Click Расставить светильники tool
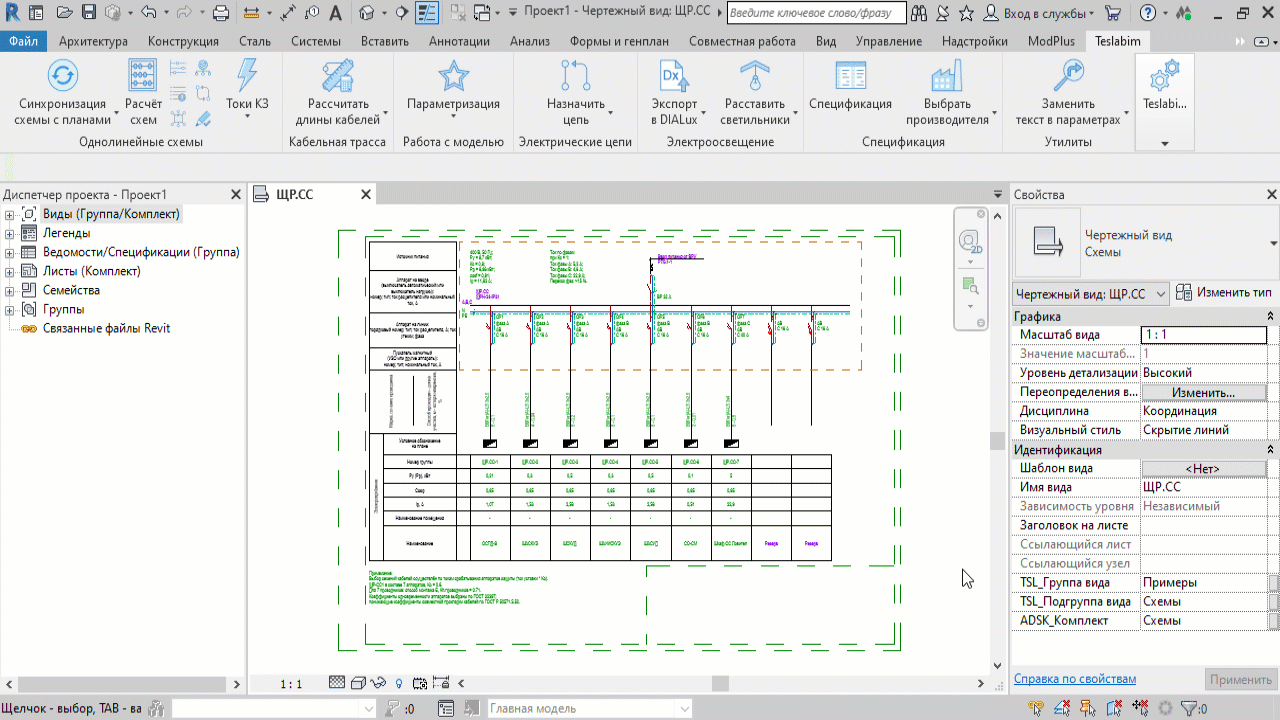This screenshot has height=720, width=1280. (755, 92)
